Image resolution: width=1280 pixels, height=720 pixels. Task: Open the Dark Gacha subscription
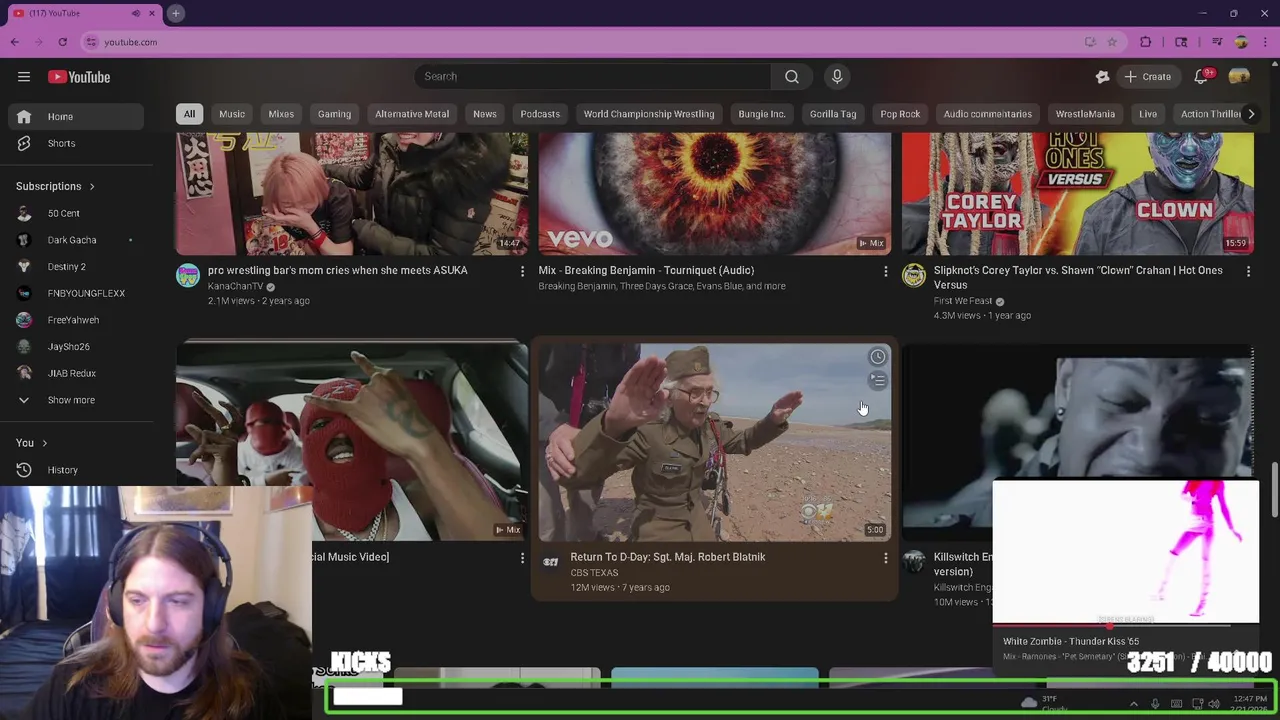pos(76,240)
